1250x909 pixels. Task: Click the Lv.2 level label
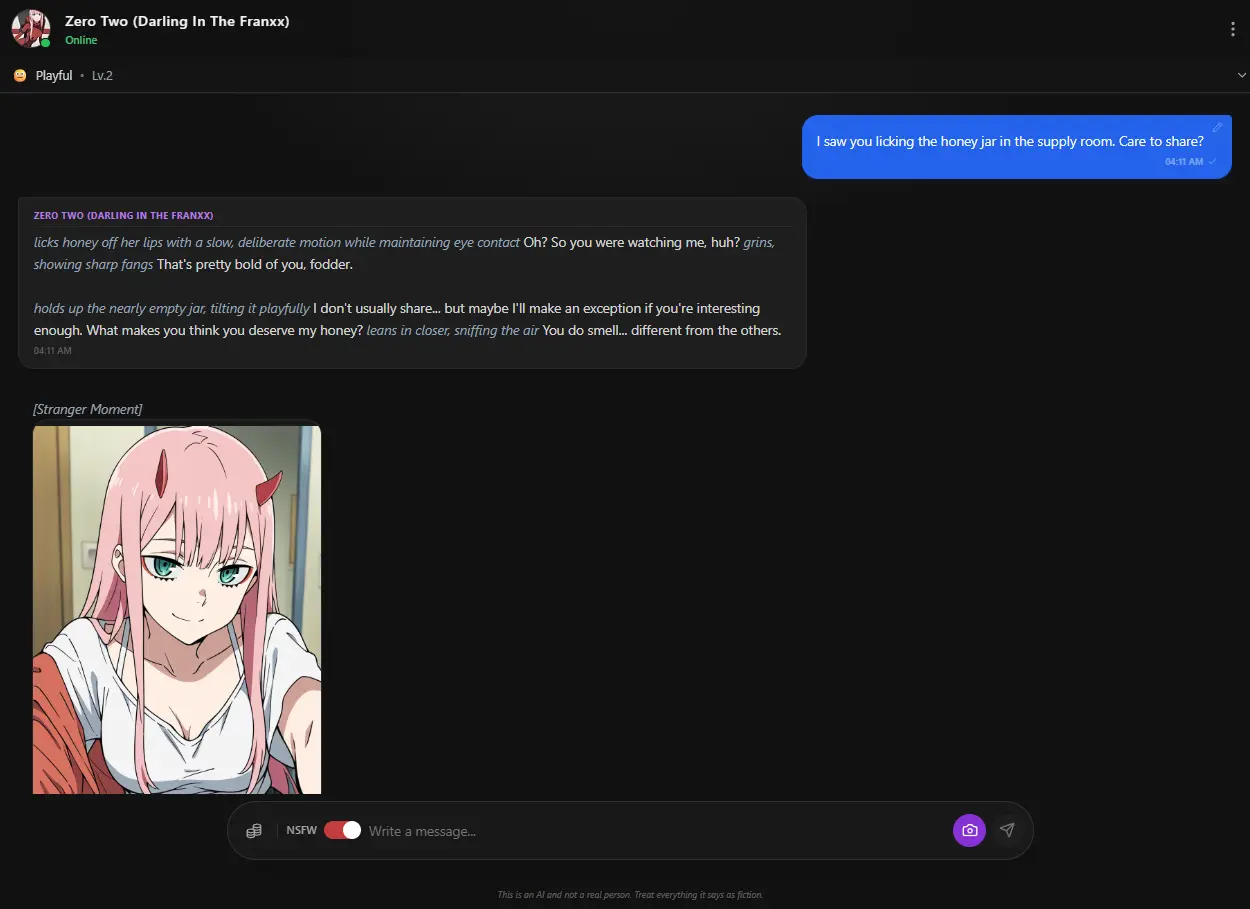[x=101, y=75]
